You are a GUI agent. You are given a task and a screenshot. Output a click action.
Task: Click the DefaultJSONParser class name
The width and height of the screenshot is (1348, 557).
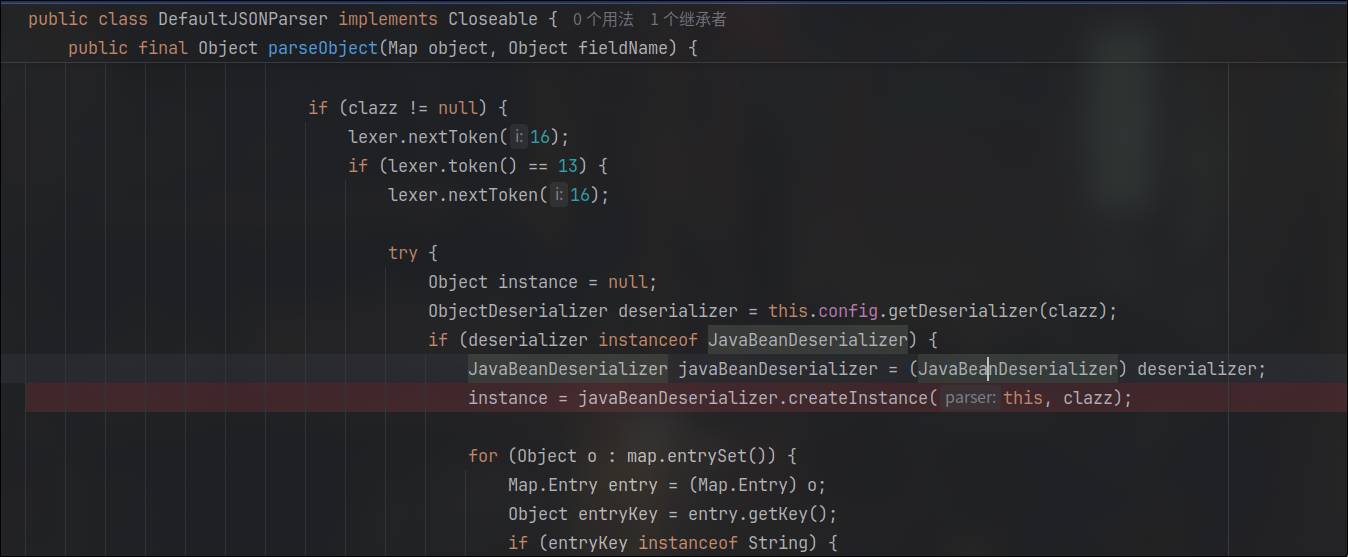click(x=242, y=19)
